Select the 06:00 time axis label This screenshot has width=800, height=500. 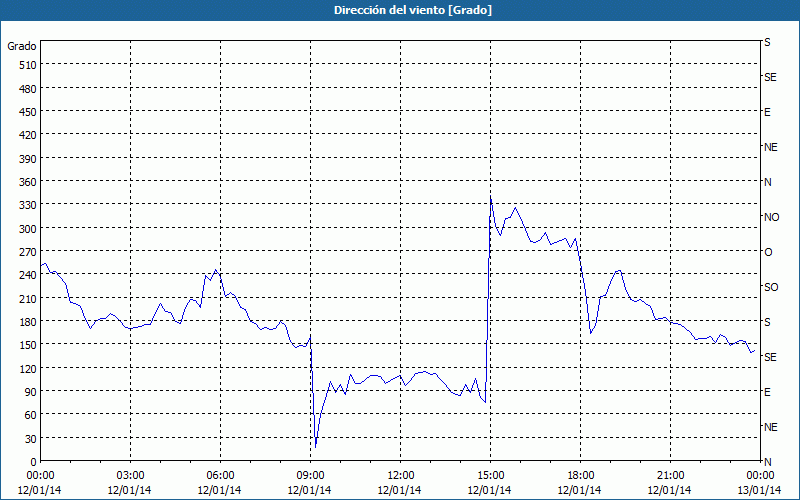[x=220, y=476]
